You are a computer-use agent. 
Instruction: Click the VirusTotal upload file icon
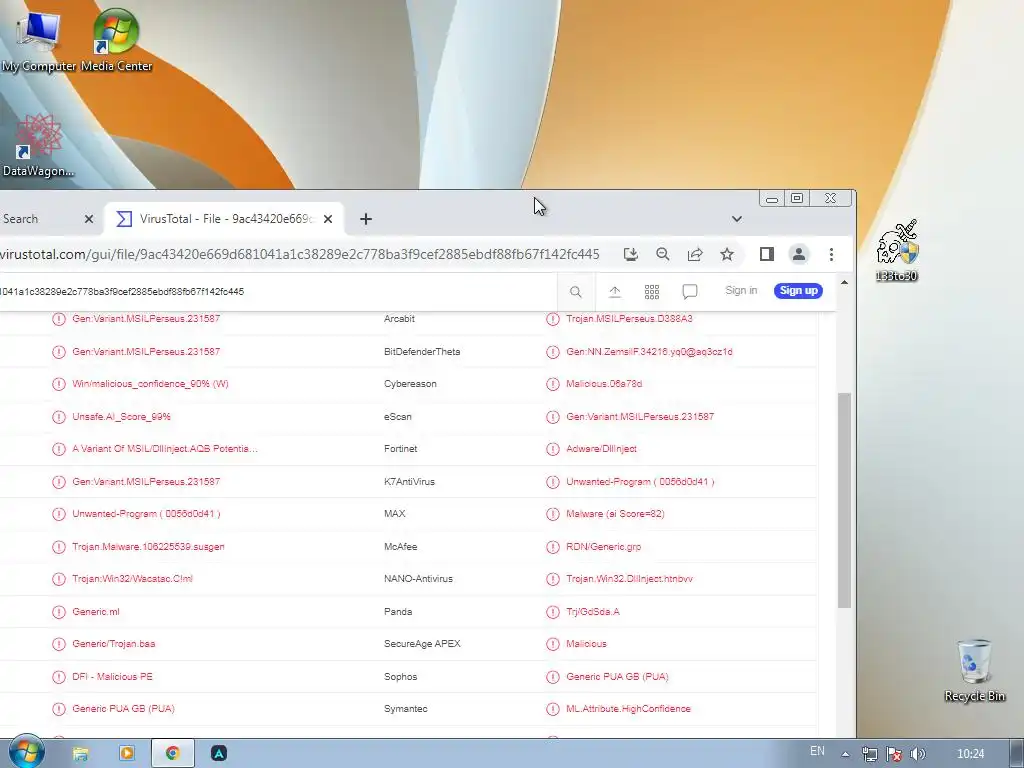pyautogui.click(x=615, y=291)
